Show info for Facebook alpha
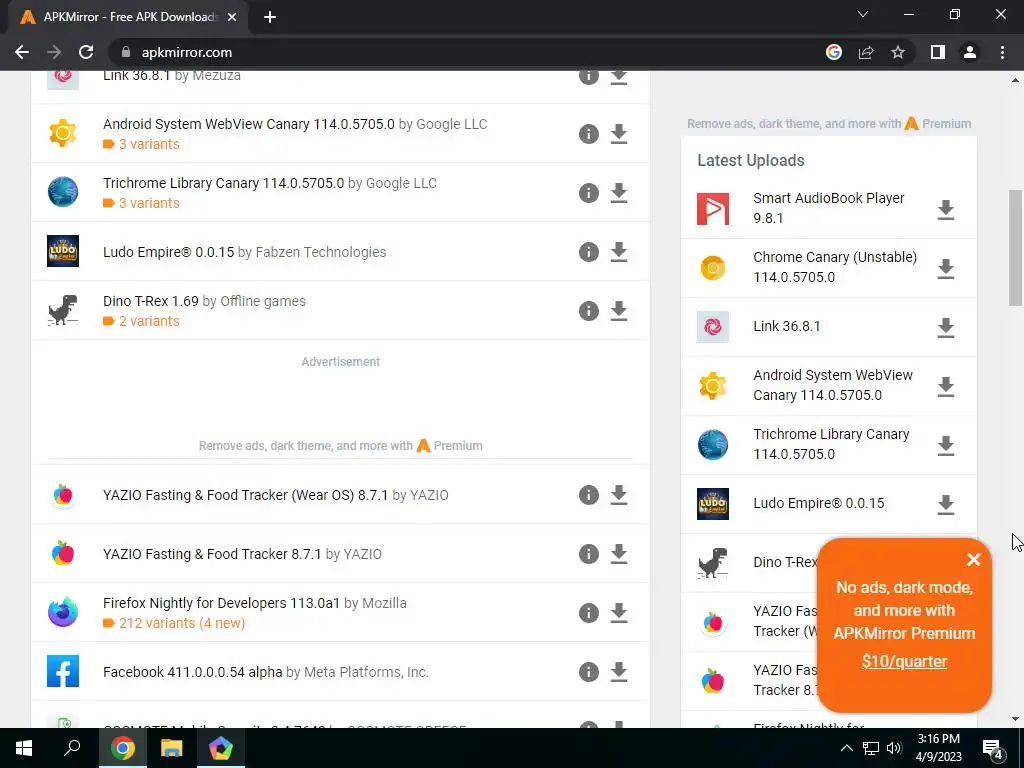 (x=588, y=672)
